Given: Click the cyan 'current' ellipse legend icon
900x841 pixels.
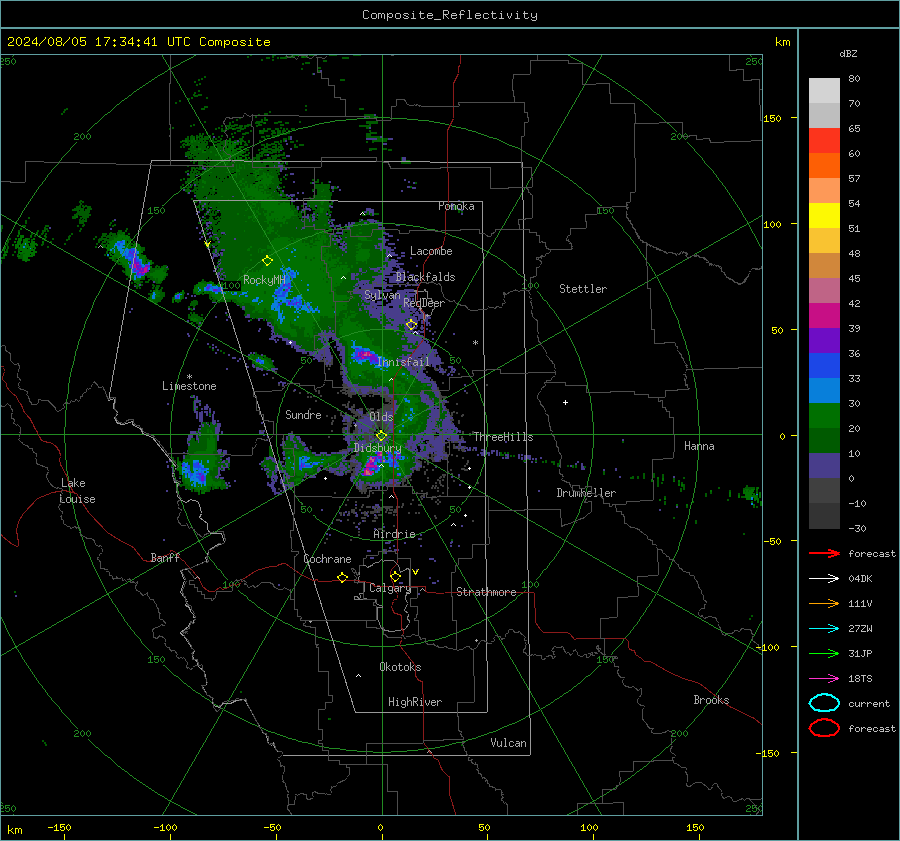Looking at the screenshot, I should pos(824,703).
